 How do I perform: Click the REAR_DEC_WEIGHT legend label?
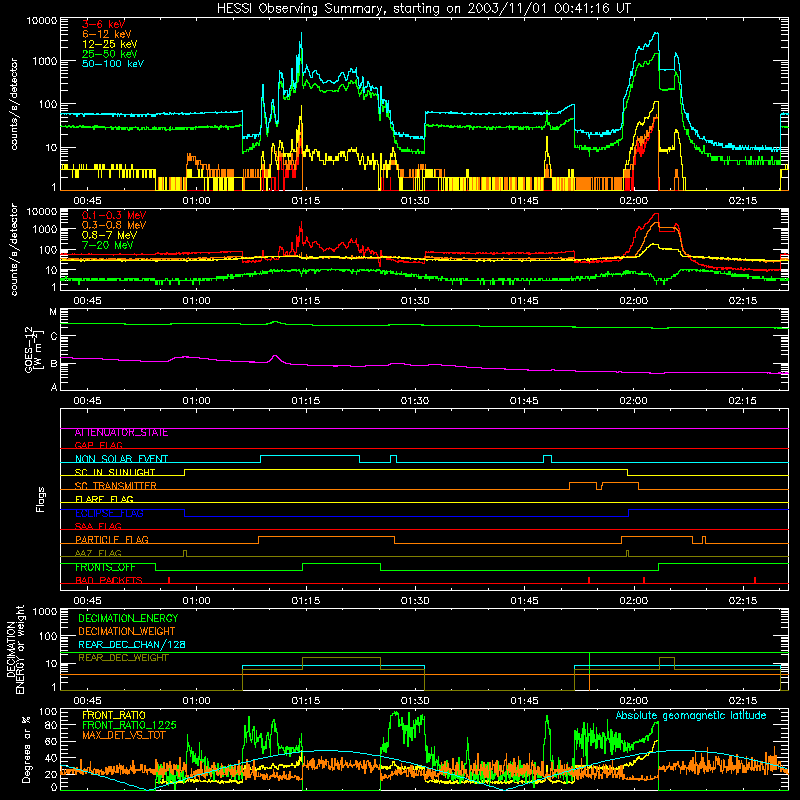pos(123,658)
